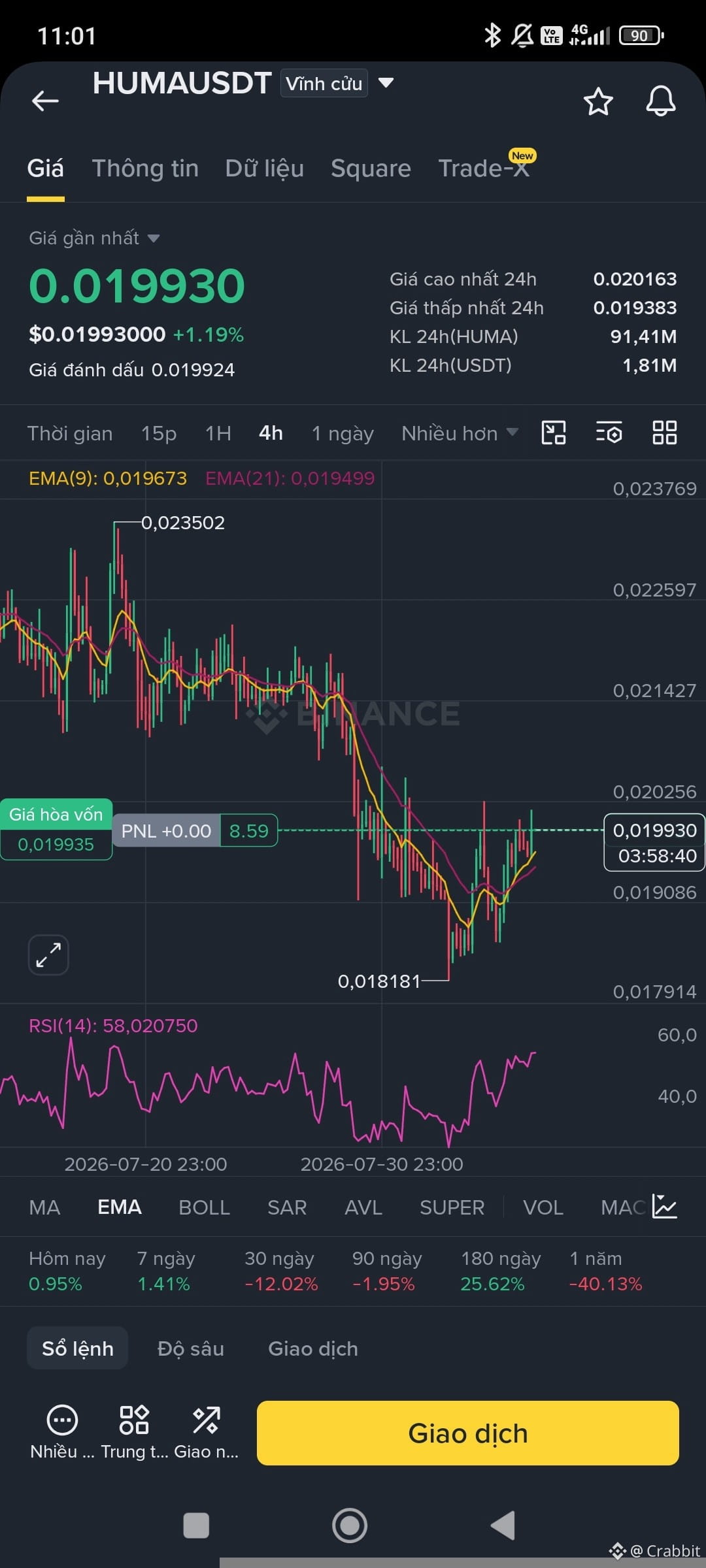Toggle SUPER indicator
Viewport: 706px width, 1568px height.
(452, 1207)
